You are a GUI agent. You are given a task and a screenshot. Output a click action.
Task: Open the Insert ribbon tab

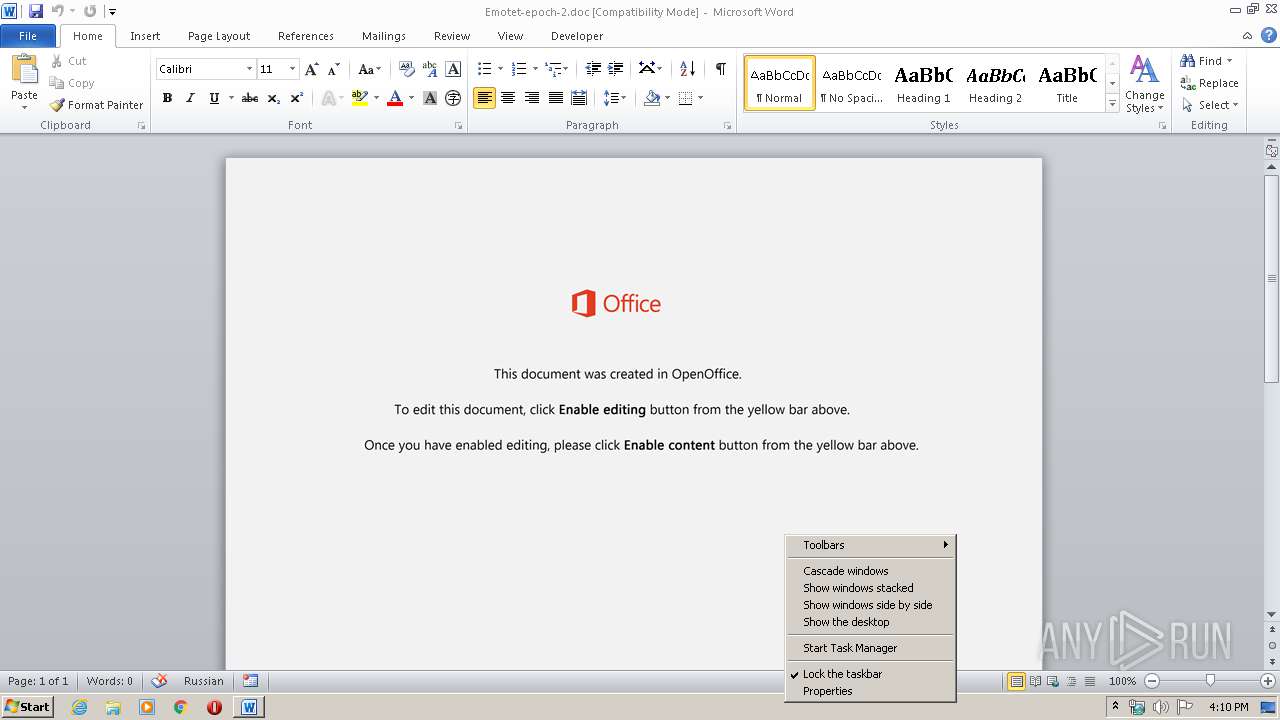point(145,36)
